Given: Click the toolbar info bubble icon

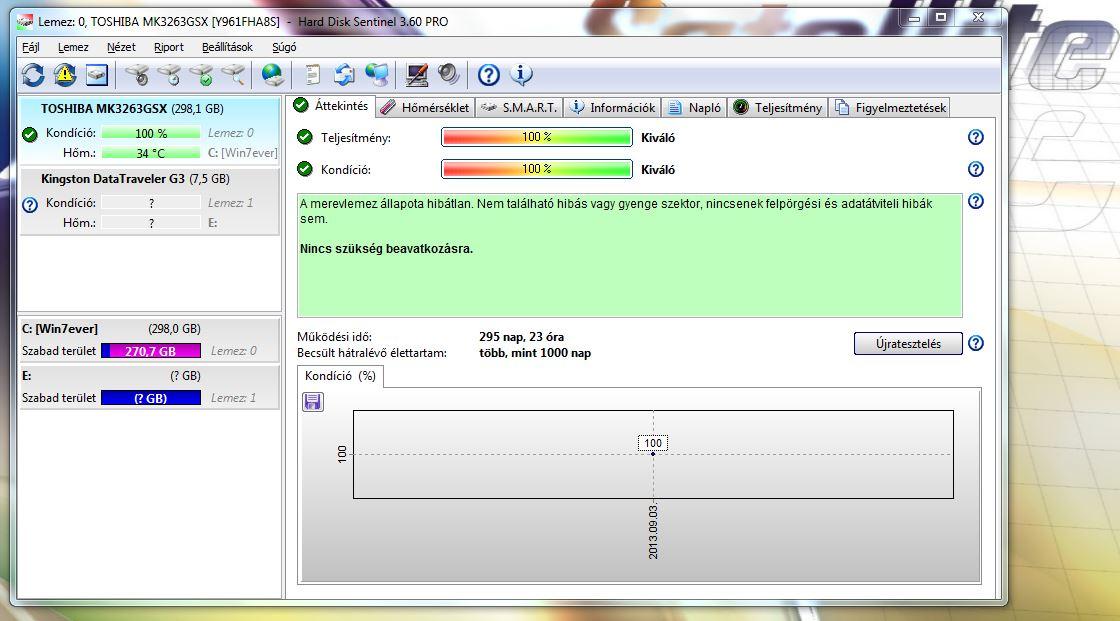Looking at the screenshot, I should 521,74.
